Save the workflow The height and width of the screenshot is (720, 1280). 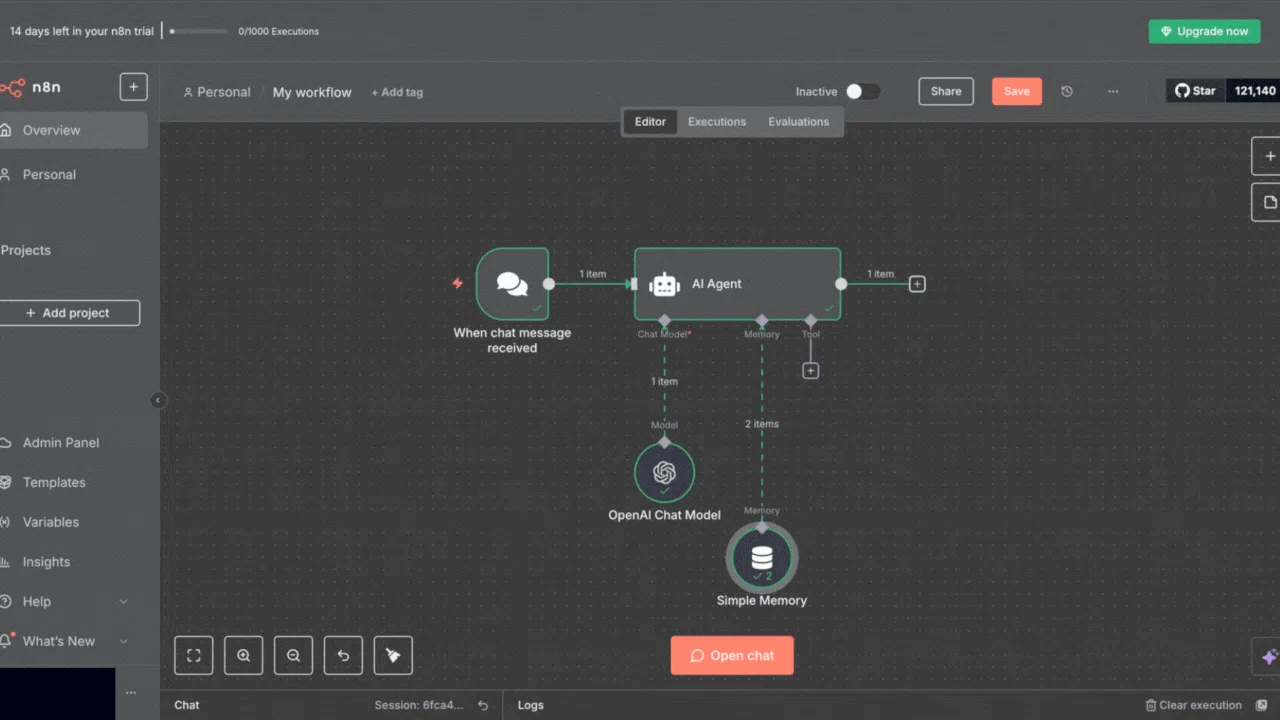(1017, 91)
